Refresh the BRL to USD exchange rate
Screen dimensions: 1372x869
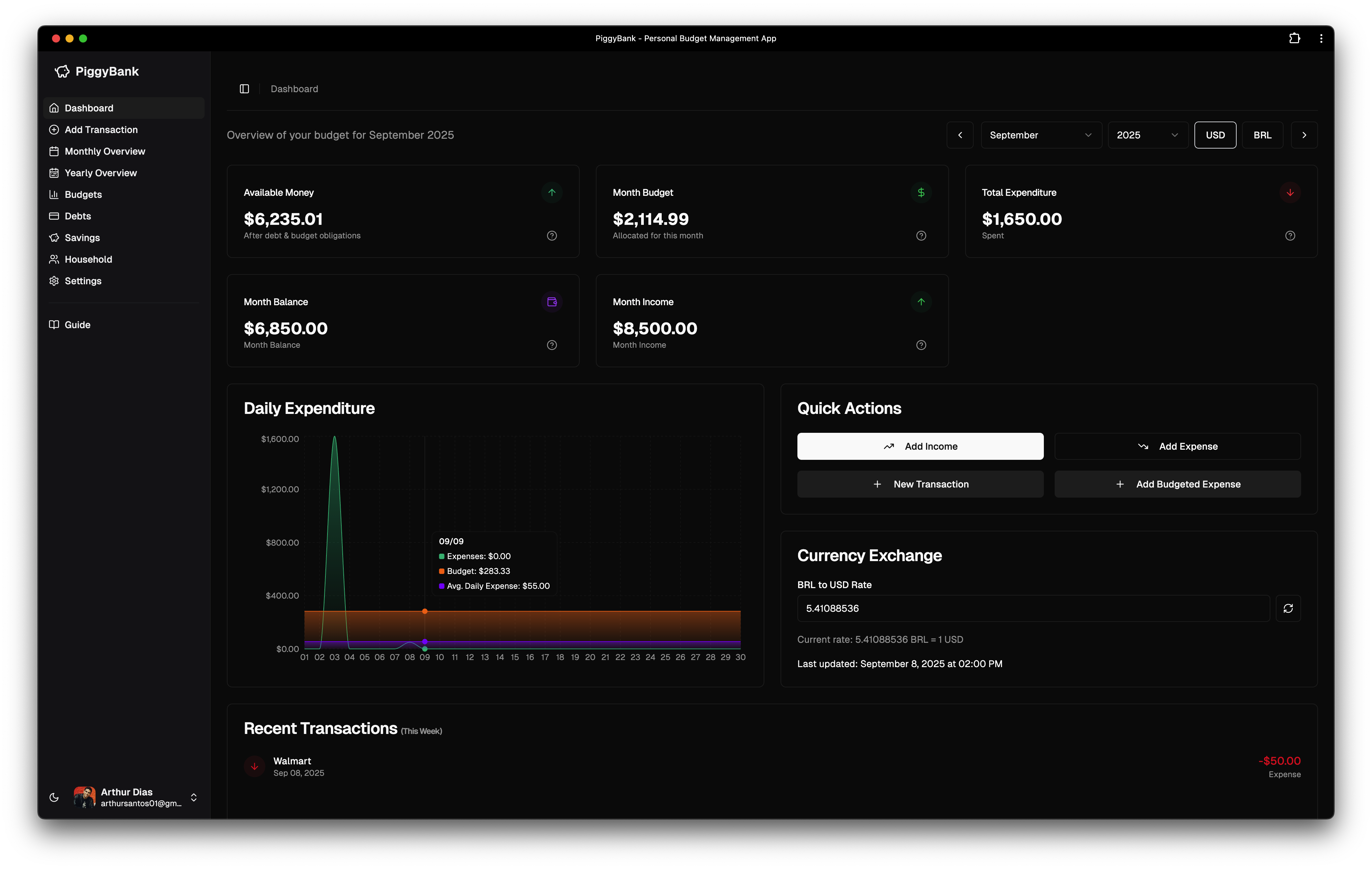(1288, 609)
